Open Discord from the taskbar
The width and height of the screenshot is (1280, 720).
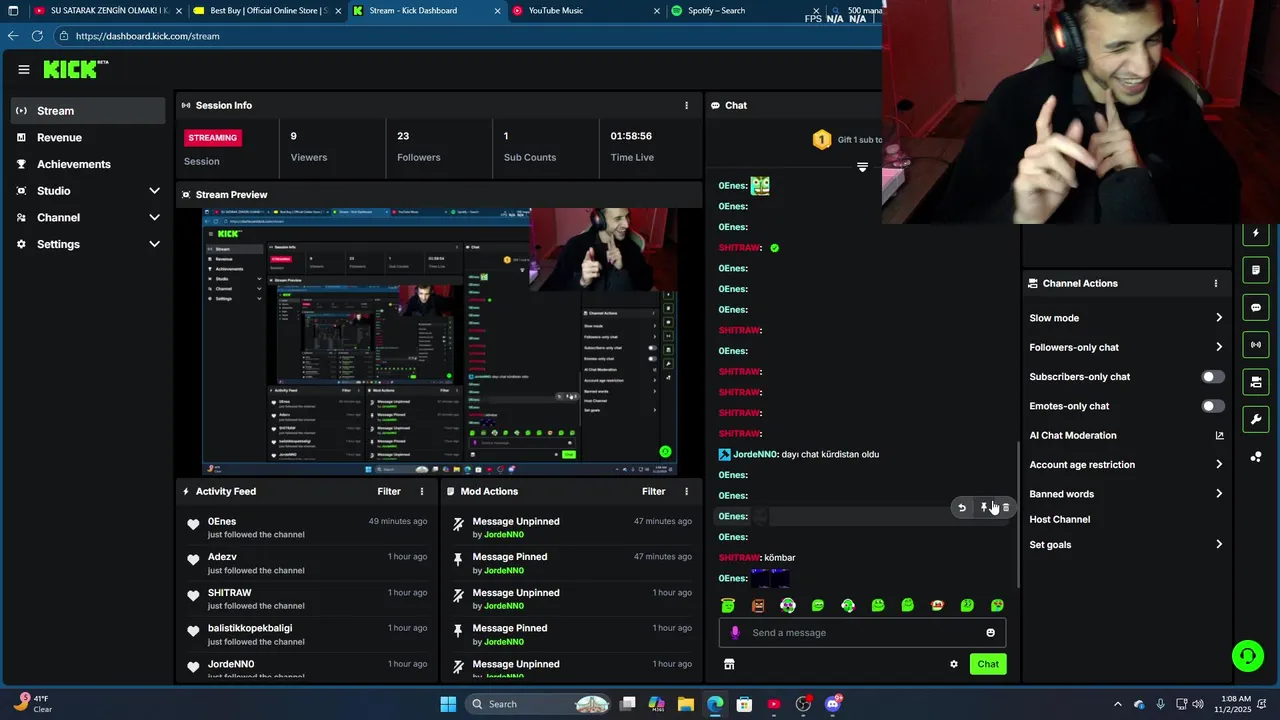[833, 704]
